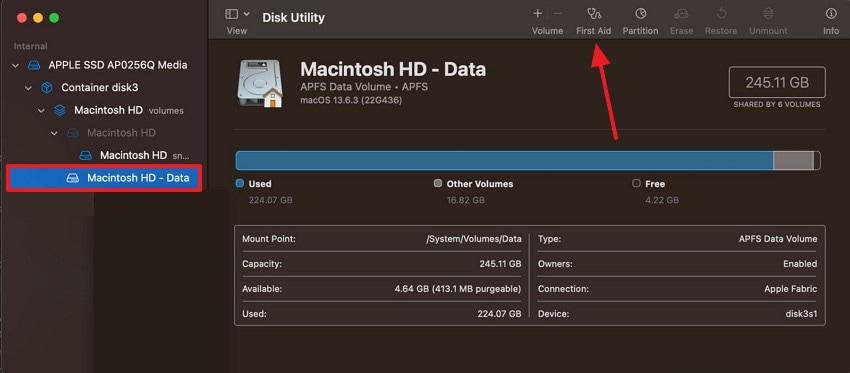The width and height of the screenshot is (850, 373).
Task: Click the First Aid stethoscope icon
Action: [x=594, y=14]
